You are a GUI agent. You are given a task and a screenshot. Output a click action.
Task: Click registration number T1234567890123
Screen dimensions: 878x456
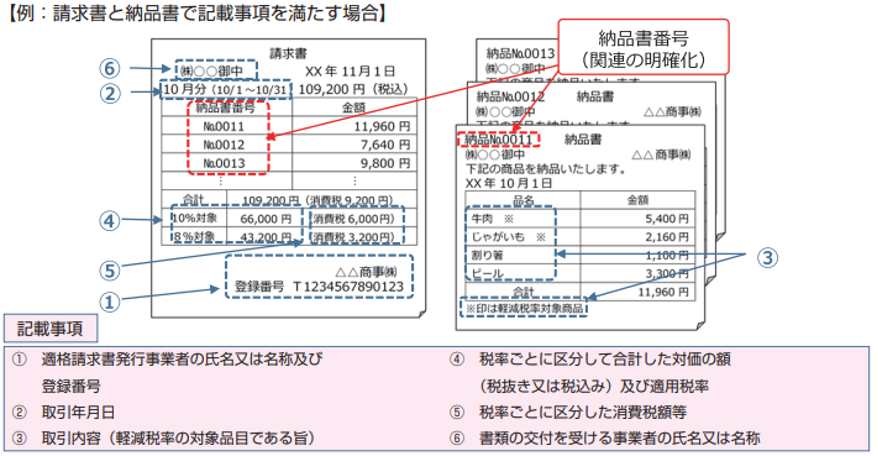point(320,287)
